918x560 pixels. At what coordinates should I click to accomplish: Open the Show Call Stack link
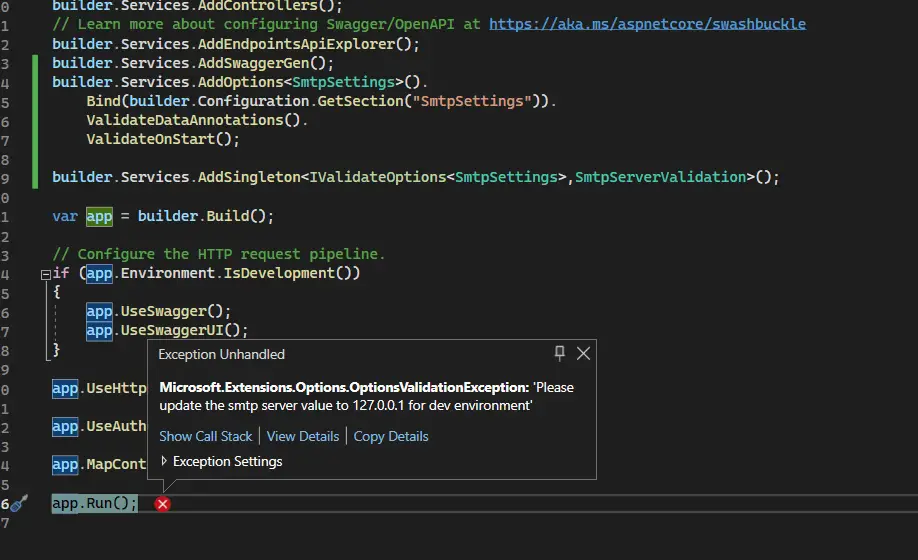click(205, 436)
